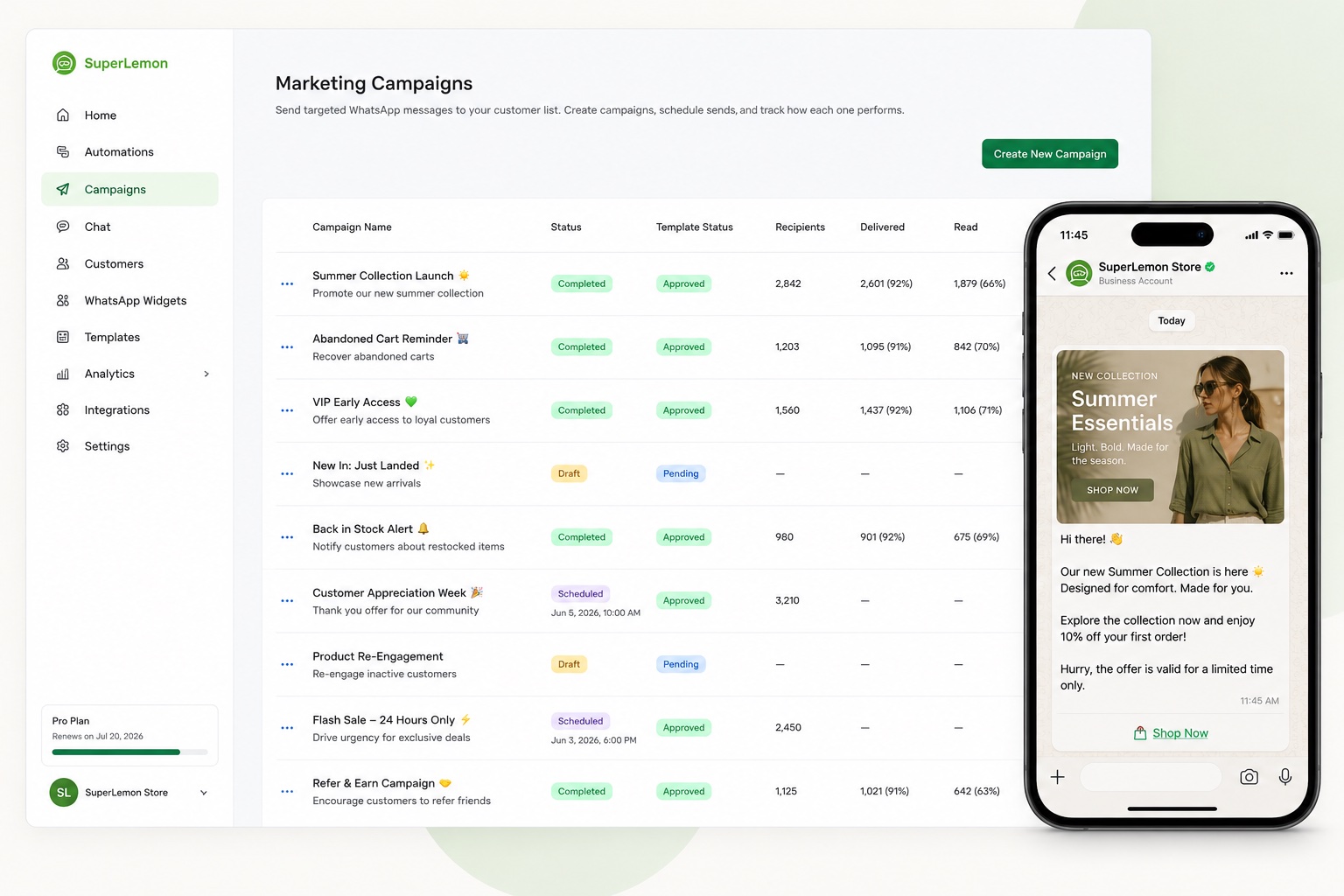Click delivered value '1,437 (92%)'

(885, 410)
